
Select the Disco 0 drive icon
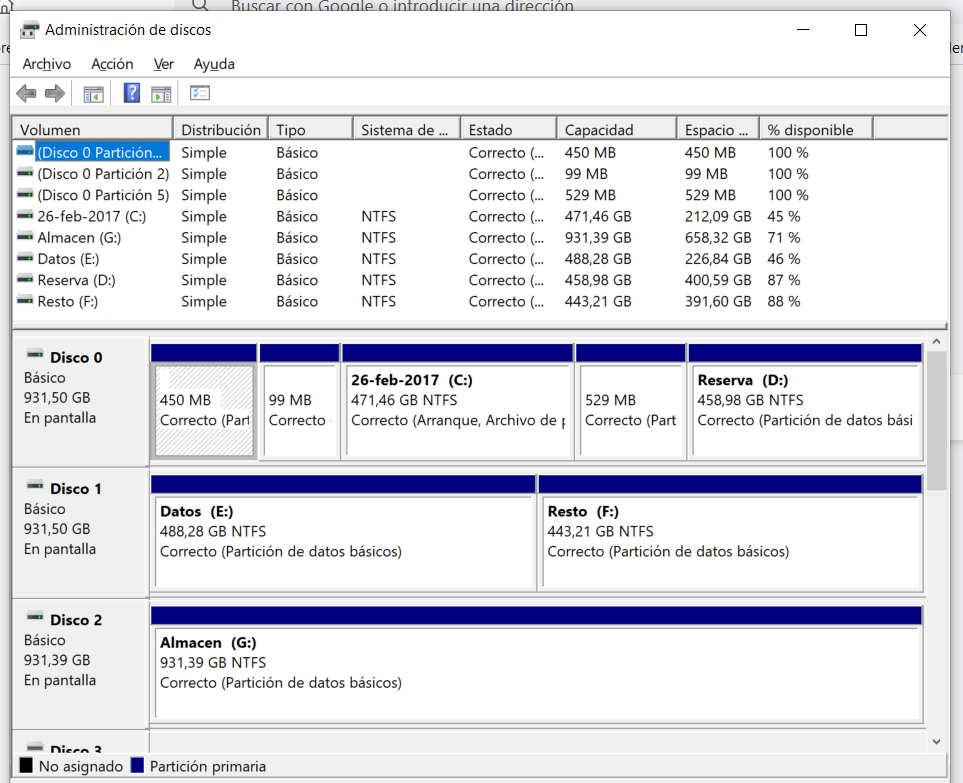point(35,356)
